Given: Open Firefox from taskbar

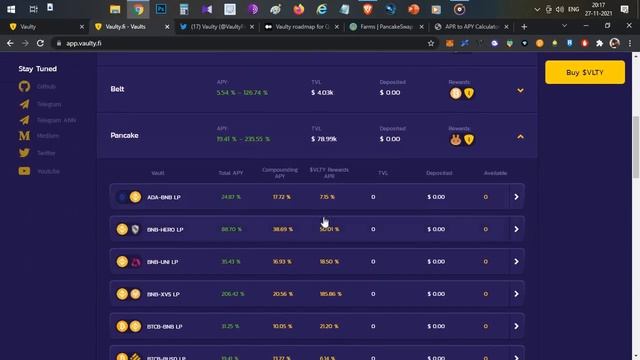Looking at the screenshot, I should 299,9.
